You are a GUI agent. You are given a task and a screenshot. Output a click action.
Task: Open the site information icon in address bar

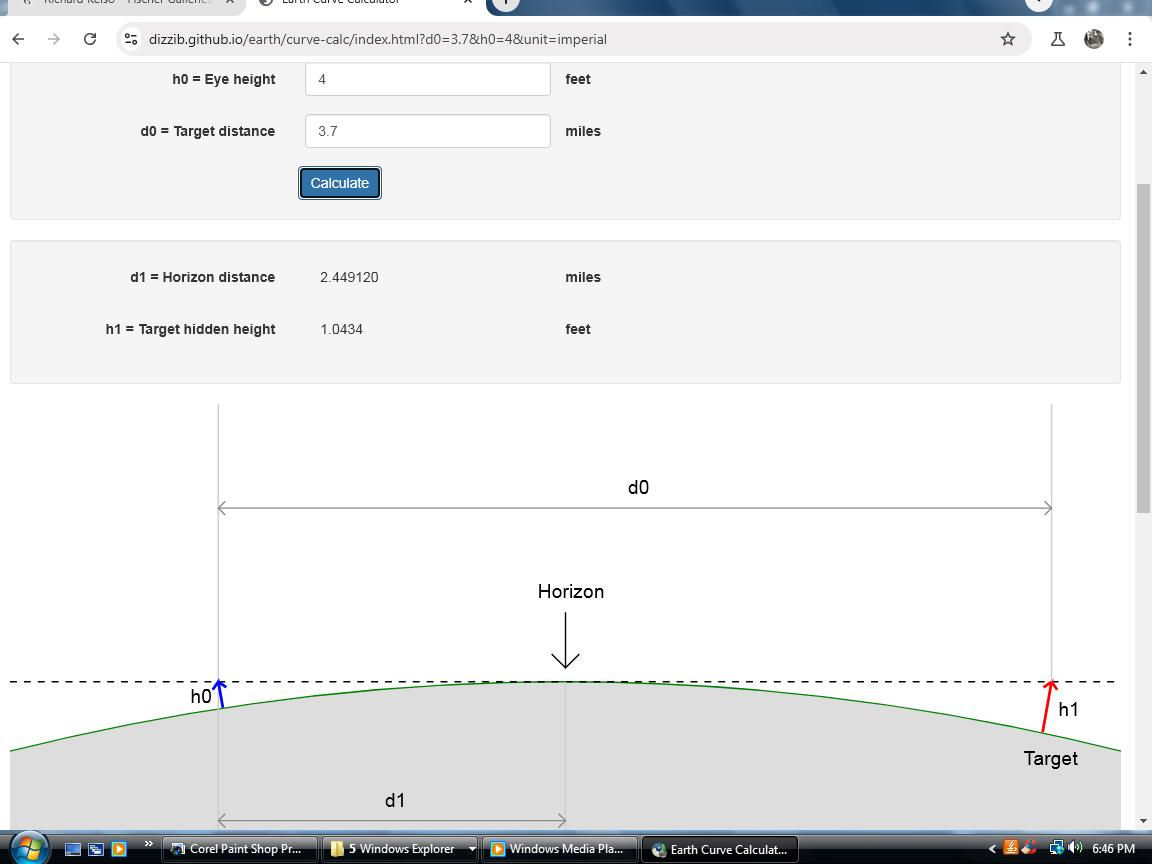[x=131, y=39]
